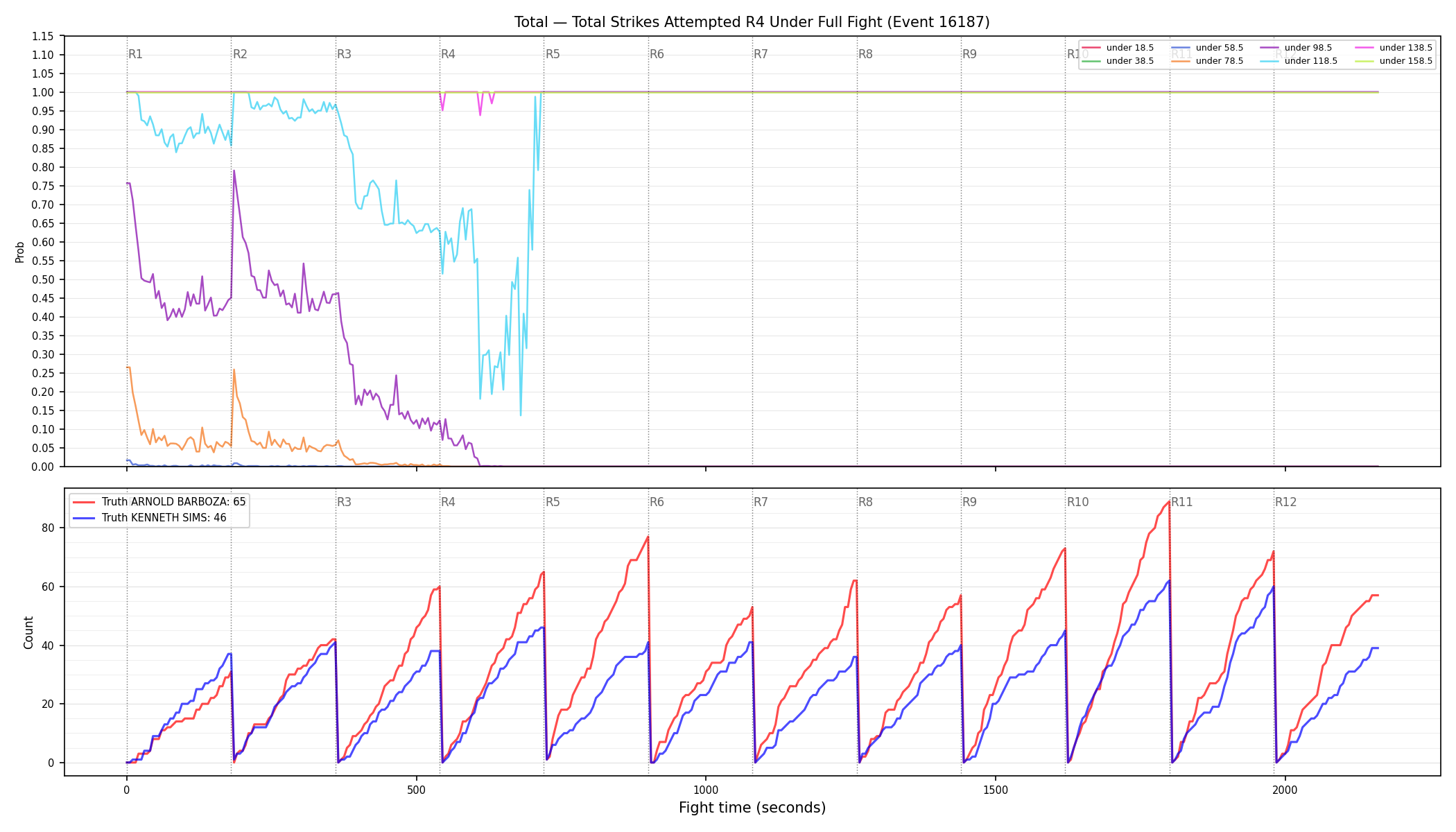This screenshot has width=1456, height=832.
Task: Click the 'Prob' y-axis label
Action: point(19,252)
